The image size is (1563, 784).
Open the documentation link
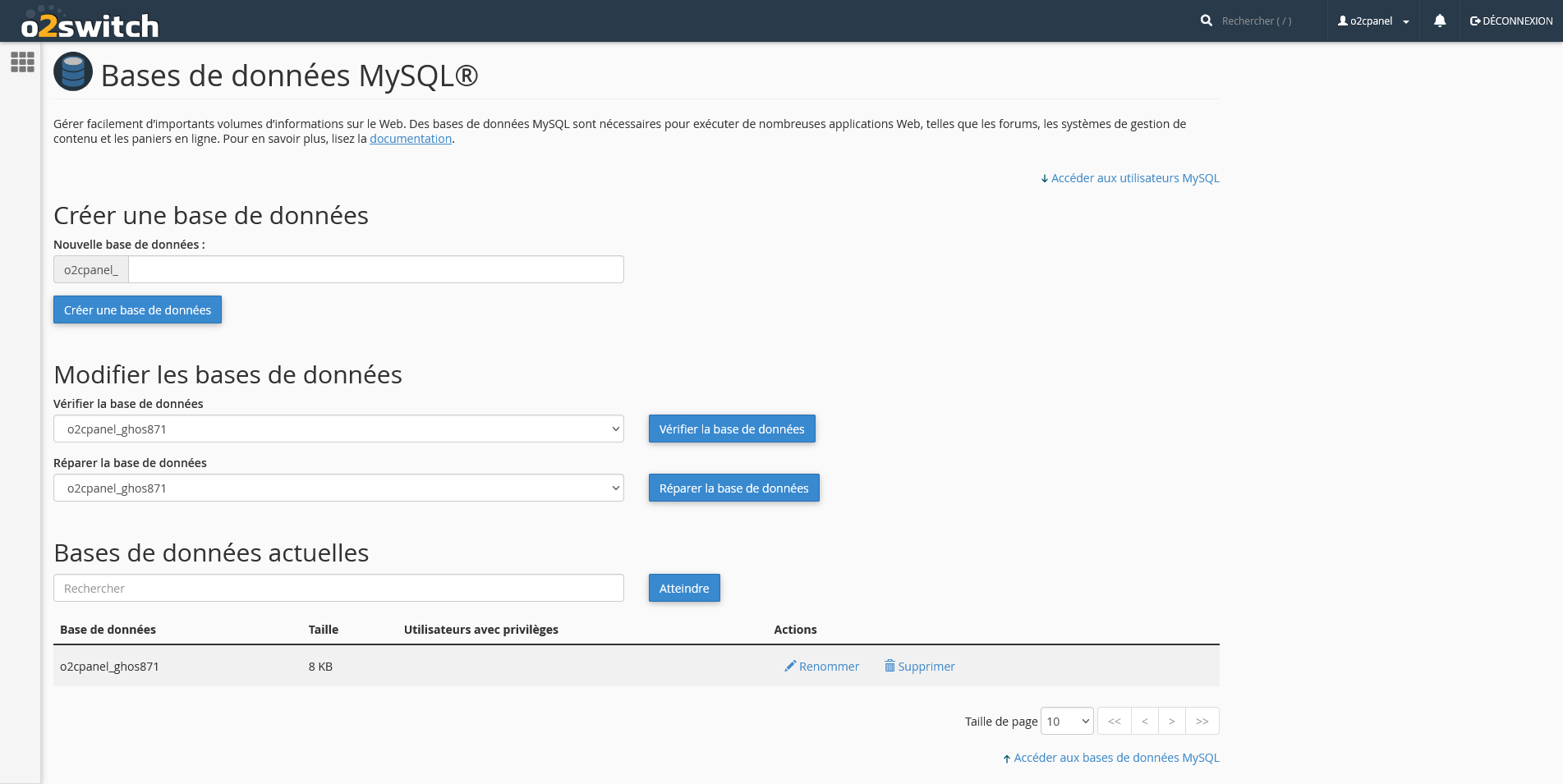click(x=411, y=138)
